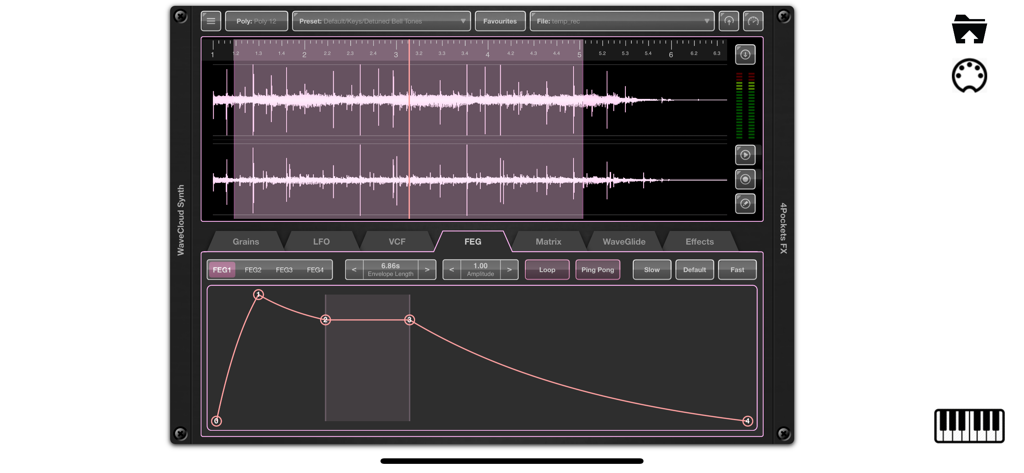Open MIDI connector settings
This screenshot has height=473, width=1024.
(x=969, y=75)
